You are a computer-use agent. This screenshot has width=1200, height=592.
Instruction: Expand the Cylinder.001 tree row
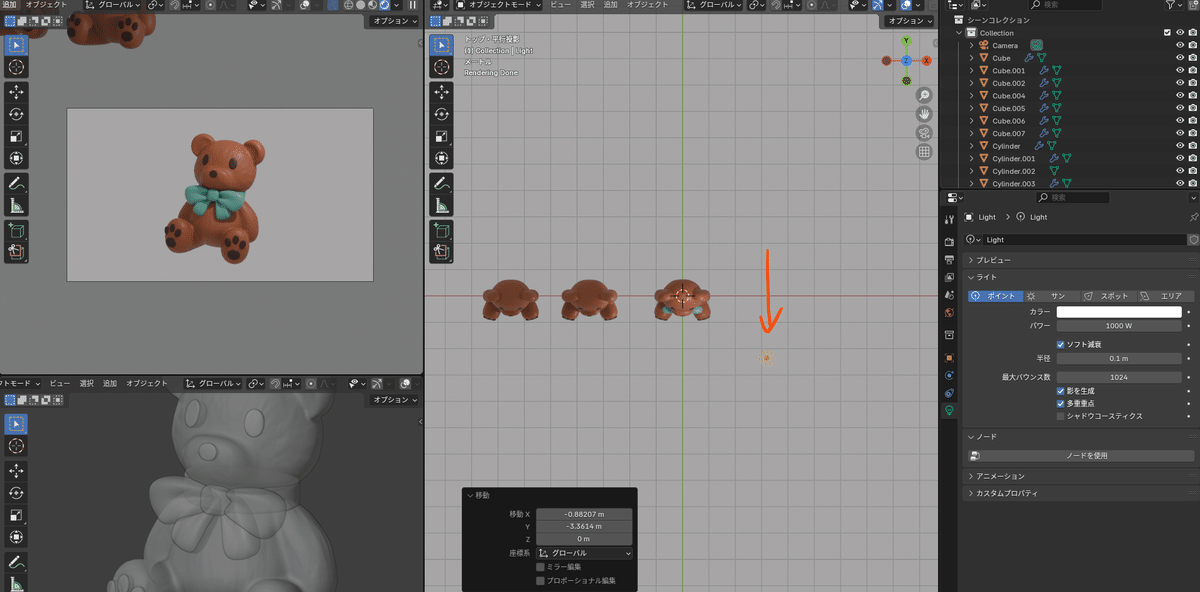(x=971, y=158)
